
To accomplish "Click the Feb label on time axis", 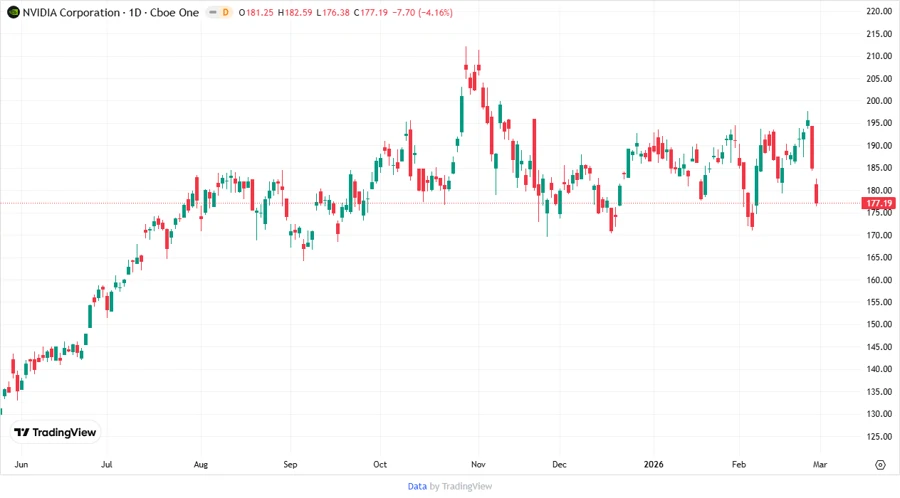I will click(739, 464).
